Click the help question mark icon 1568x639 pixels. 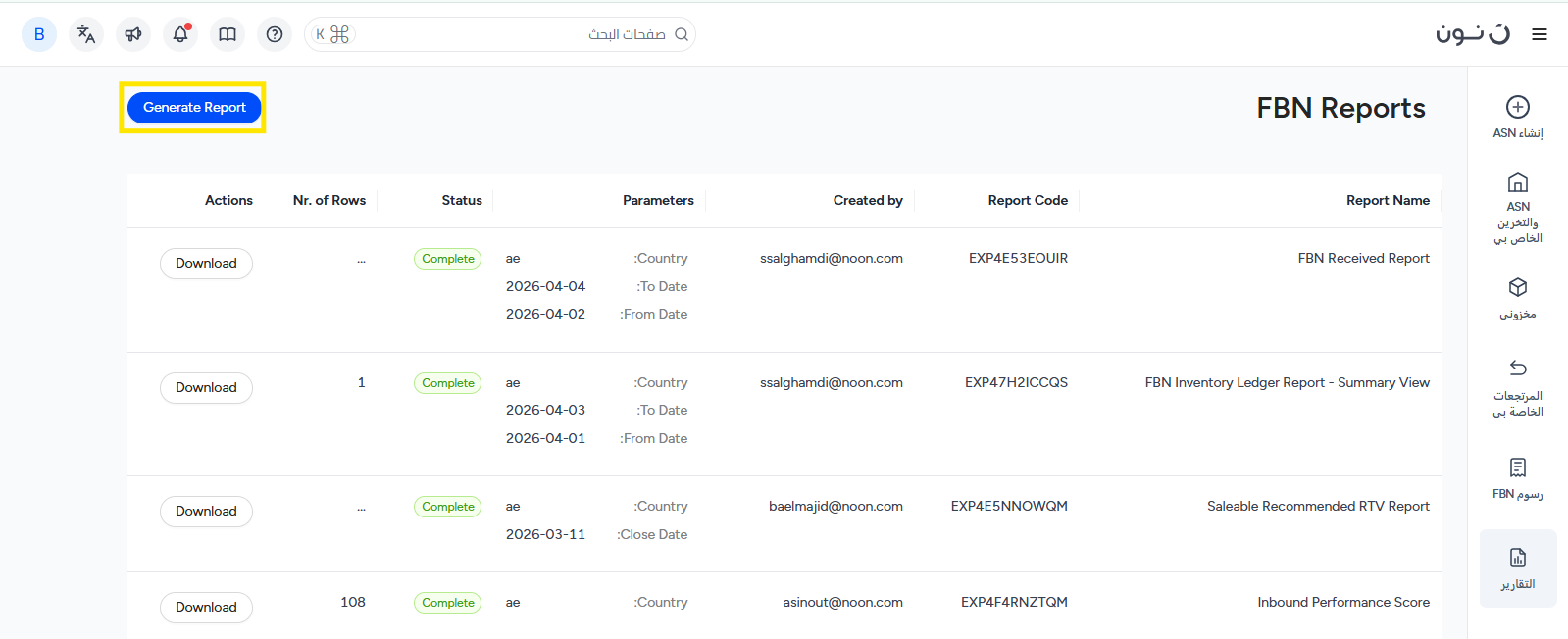(275, 34)
